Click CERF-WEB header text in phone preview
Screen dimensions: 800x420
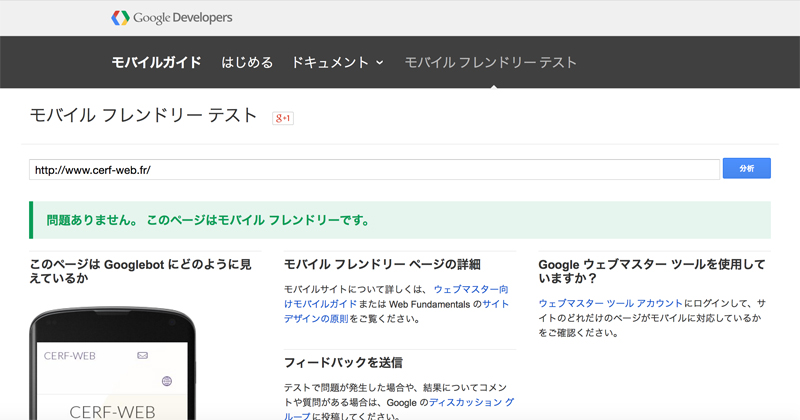[x=69, y=356]
